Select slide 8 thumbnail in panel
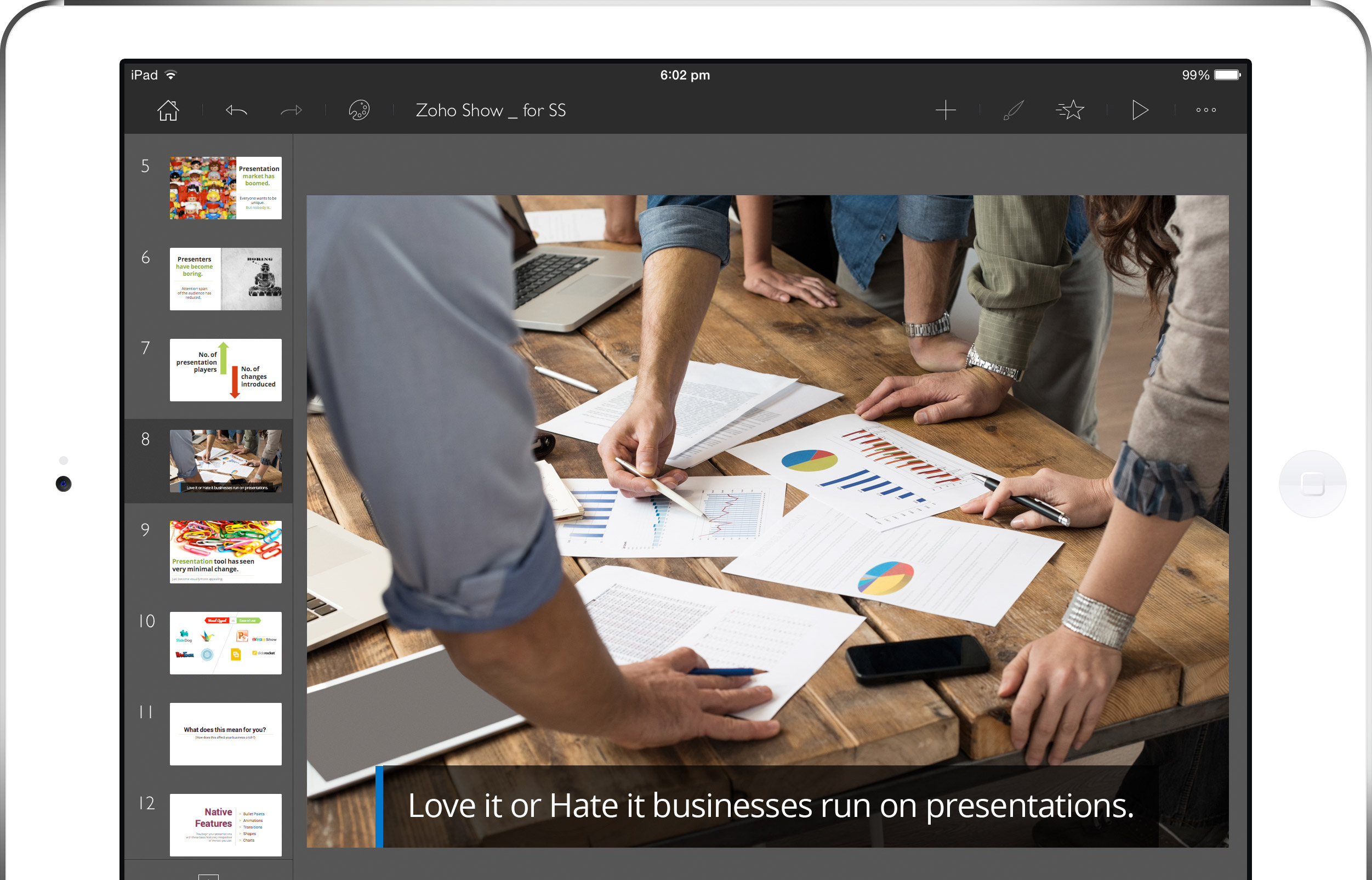 (225, 461)
